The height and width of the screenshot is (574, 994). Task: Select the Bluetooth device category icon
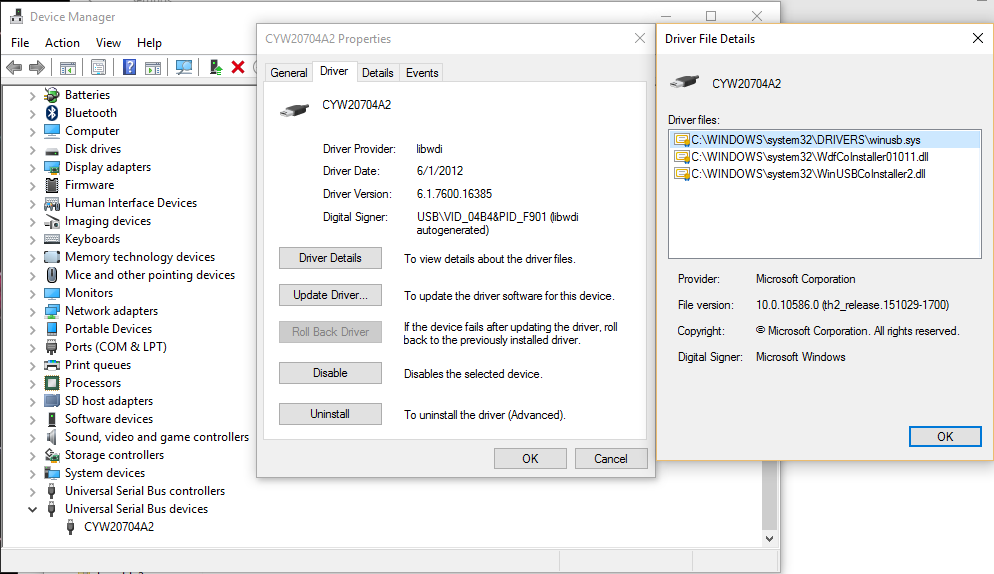[52, 113]
